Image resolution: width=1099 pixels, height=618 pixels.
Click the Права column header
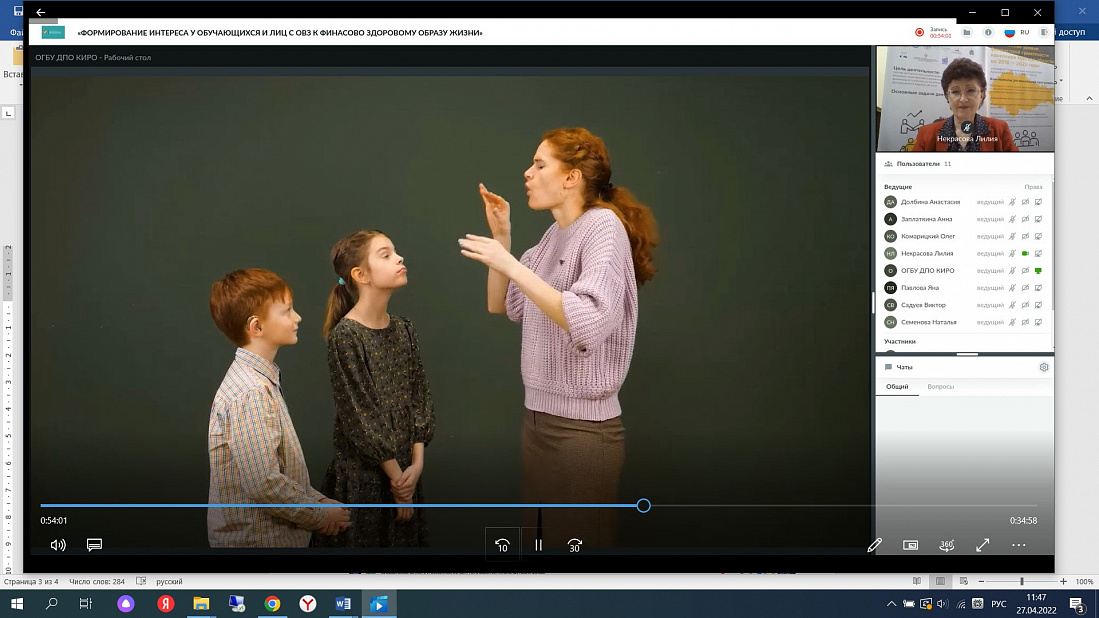coord(1033,186)
